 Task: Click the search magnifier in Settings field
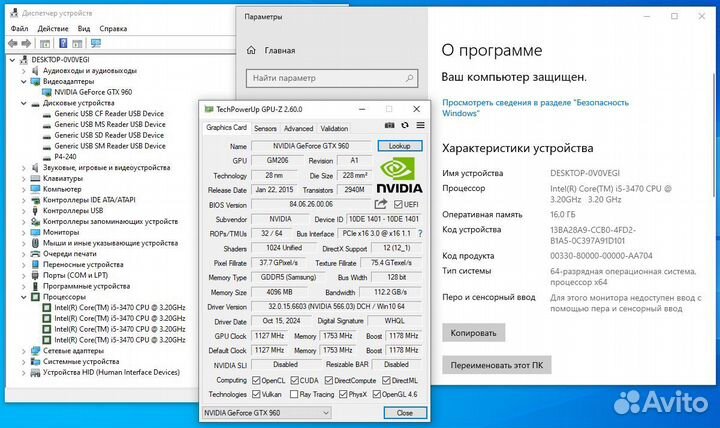pos(409,78)
